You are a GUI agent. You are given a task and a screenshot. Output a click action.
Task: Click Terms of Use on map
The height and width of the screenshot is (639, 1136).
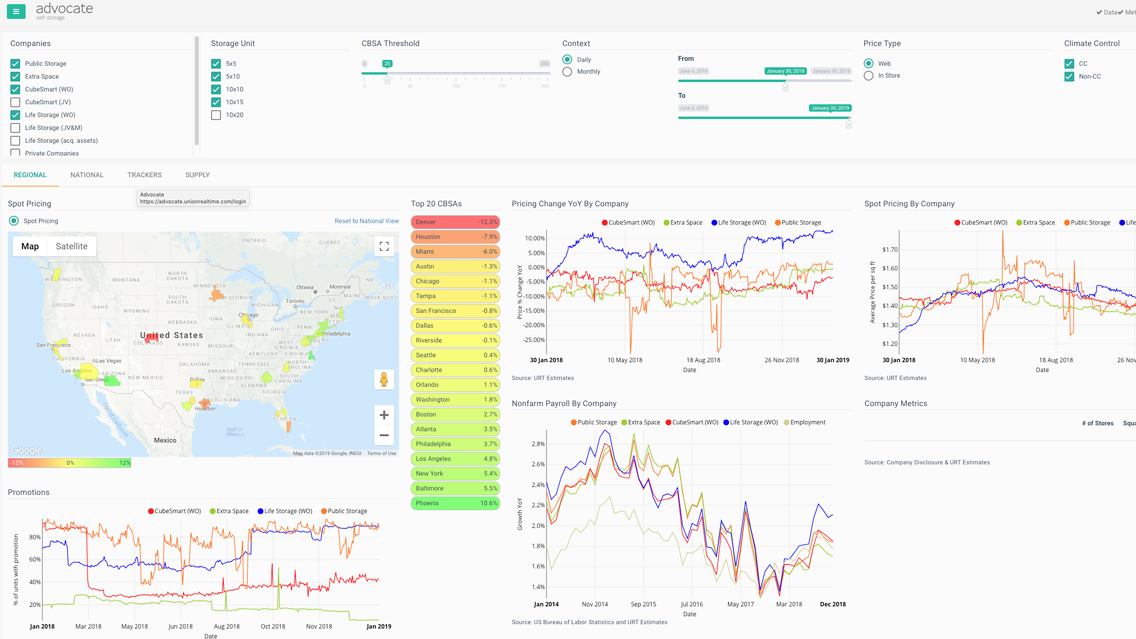(x=381, y=454)
